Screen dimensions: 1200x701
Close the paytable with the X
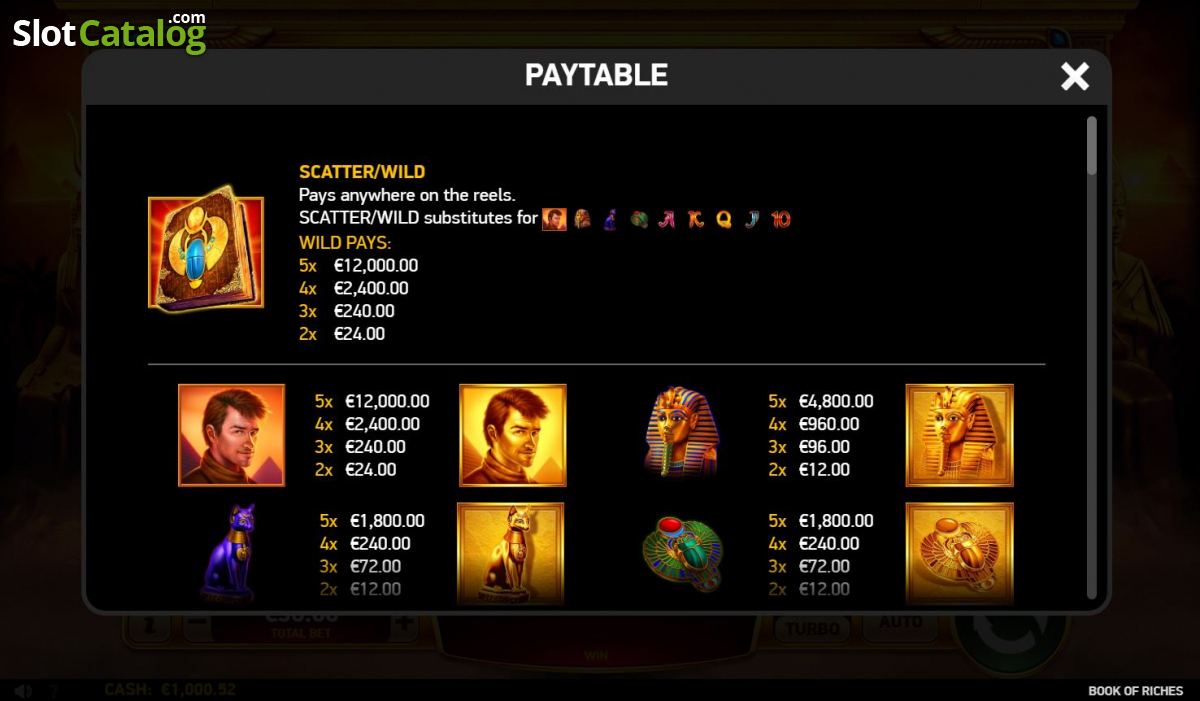(1075, 76)
